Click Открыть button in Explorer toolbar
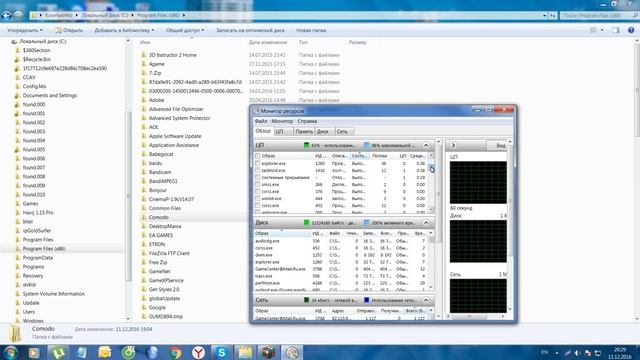This screenshot has width=640, height=360. pos(69,30)
